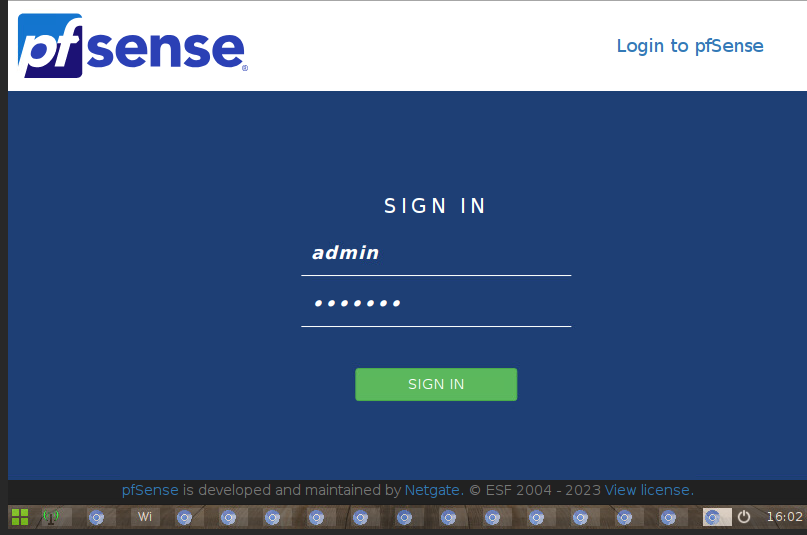Focus the username field containing admin

[436, 254]
